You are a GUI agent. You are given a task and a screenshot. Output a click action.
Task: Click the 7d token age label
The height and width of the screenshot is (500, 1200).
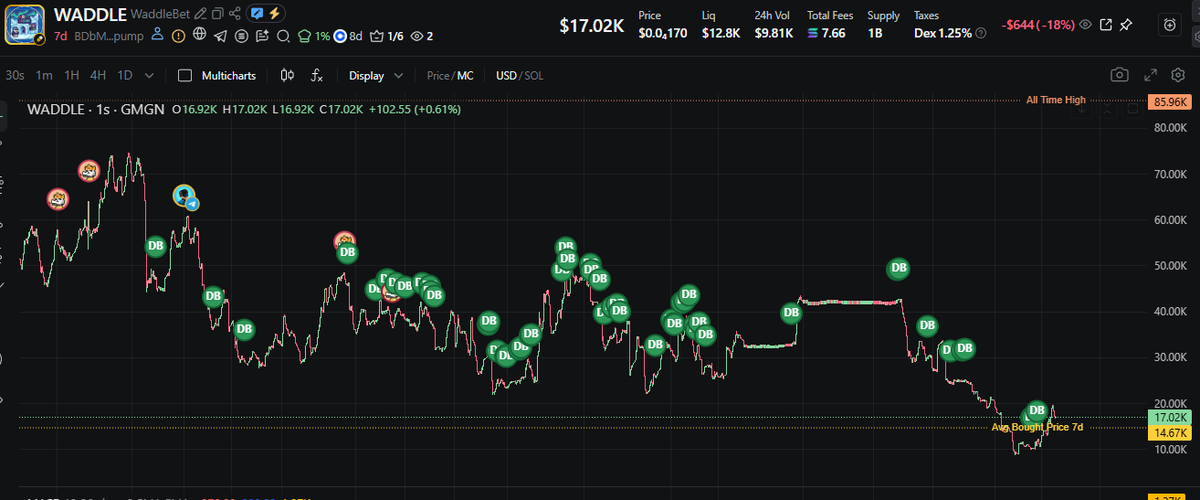tap(60, 36)
